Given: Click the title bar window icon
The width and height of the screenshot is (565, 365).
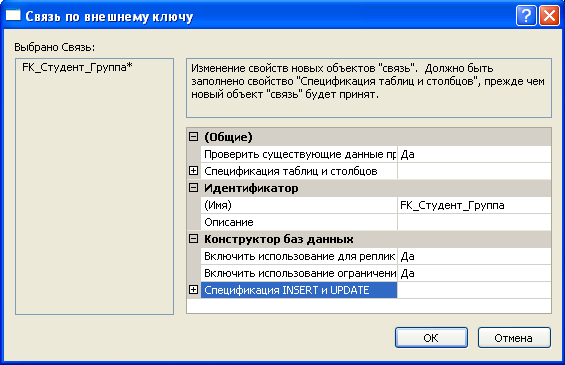Looking at the screenshot, I should pos(13,15).
